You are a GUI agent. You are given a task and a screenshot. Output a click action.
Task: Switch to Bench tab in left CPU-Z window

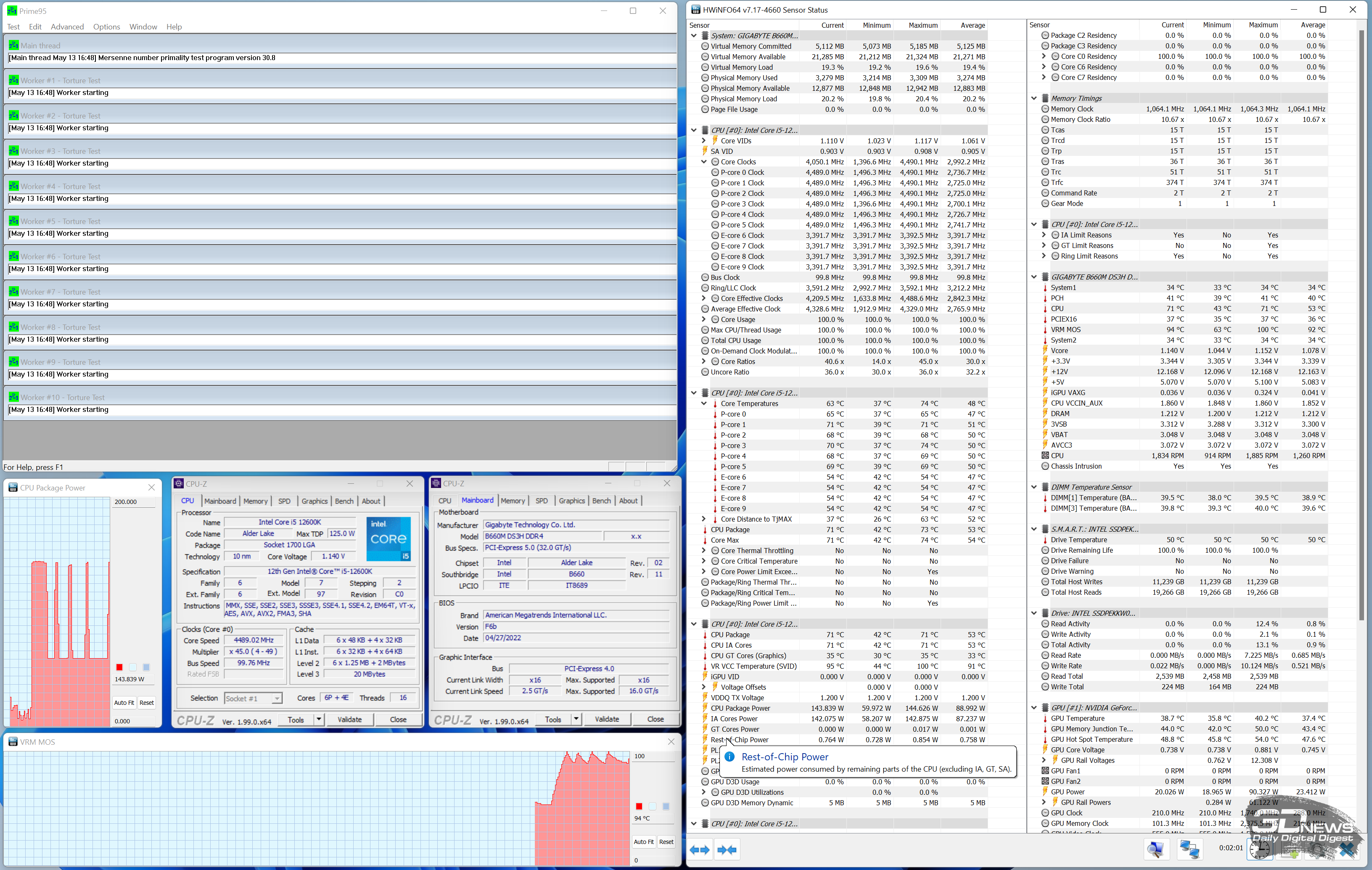[x=344, y=501]
